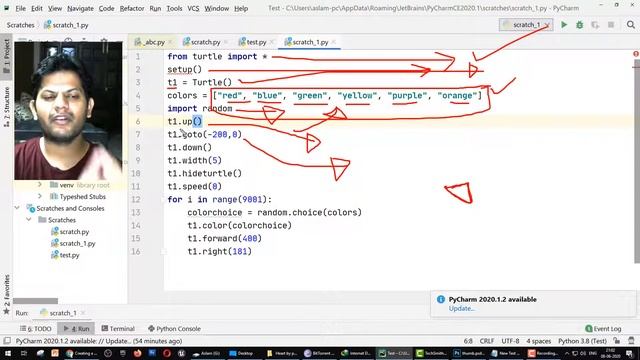The width and height of the screenshot is (640, 360).
Task: Select scratch.py in project tree
Action: pyautogui.click(x=70, y=231)
